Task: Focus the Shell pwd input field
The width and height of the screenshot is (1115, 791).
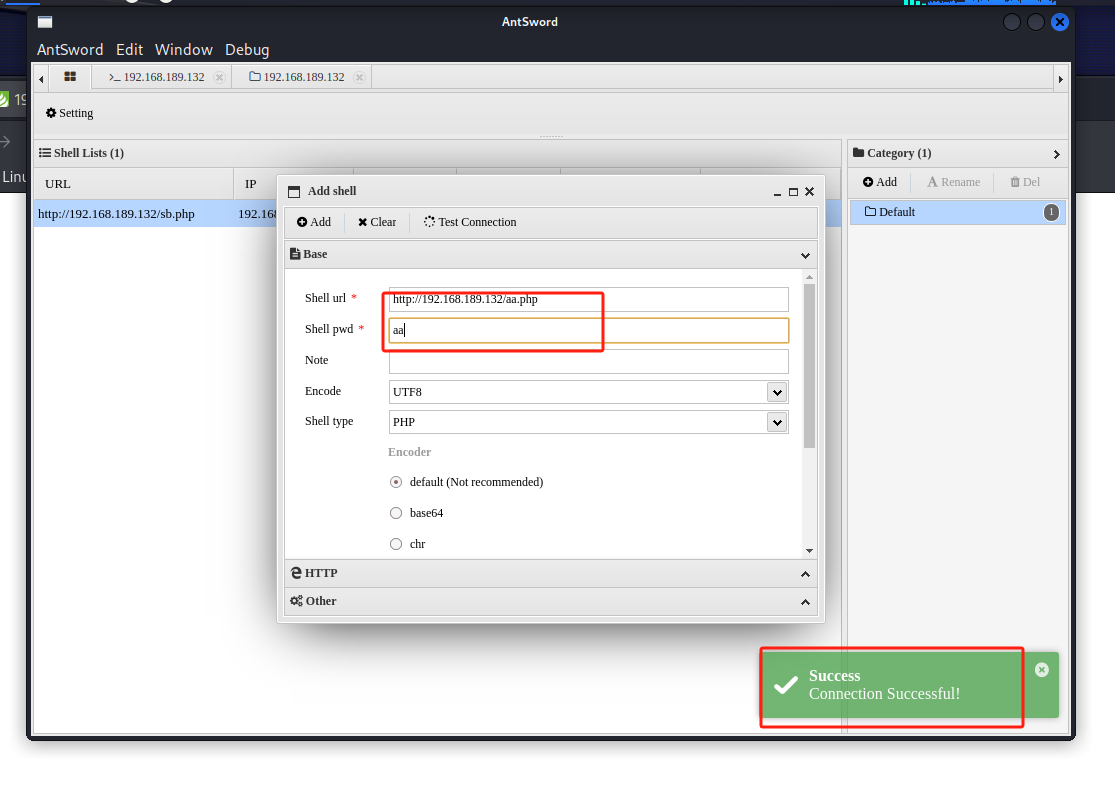Action: 588,330
